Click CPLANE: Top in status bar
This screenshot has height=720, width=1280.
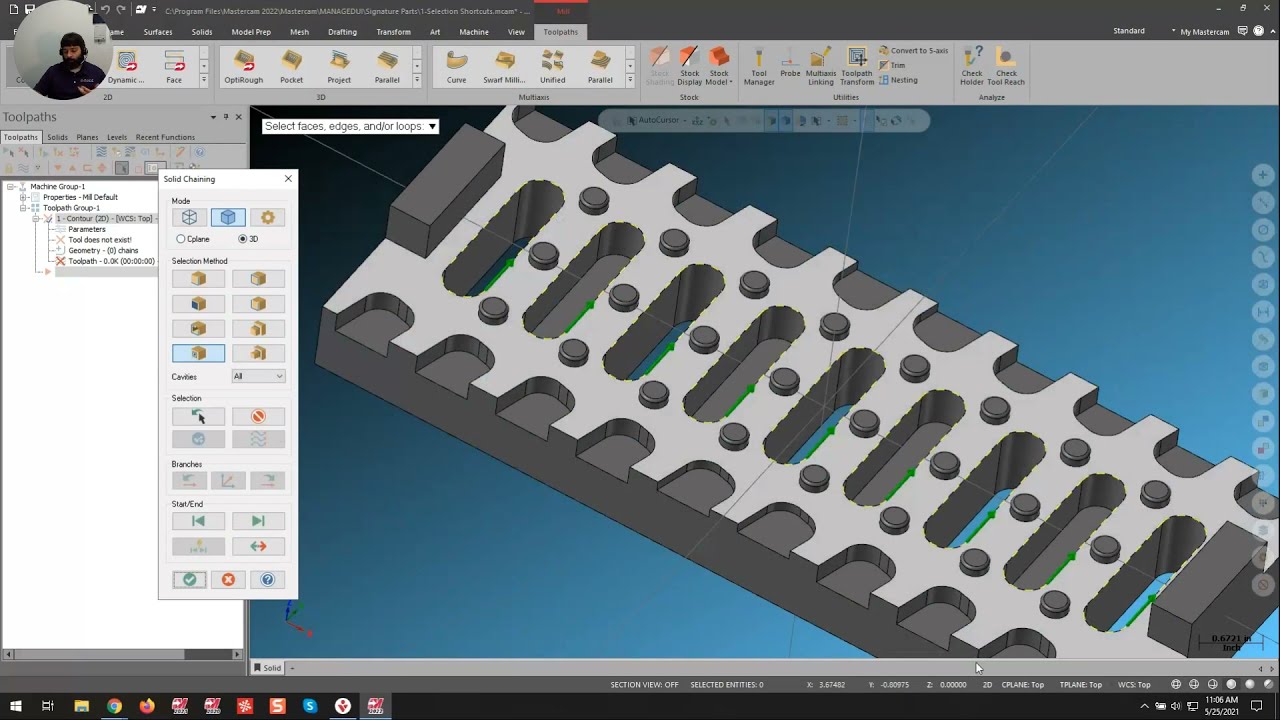pyautogui.click(x=1023, y=685)
